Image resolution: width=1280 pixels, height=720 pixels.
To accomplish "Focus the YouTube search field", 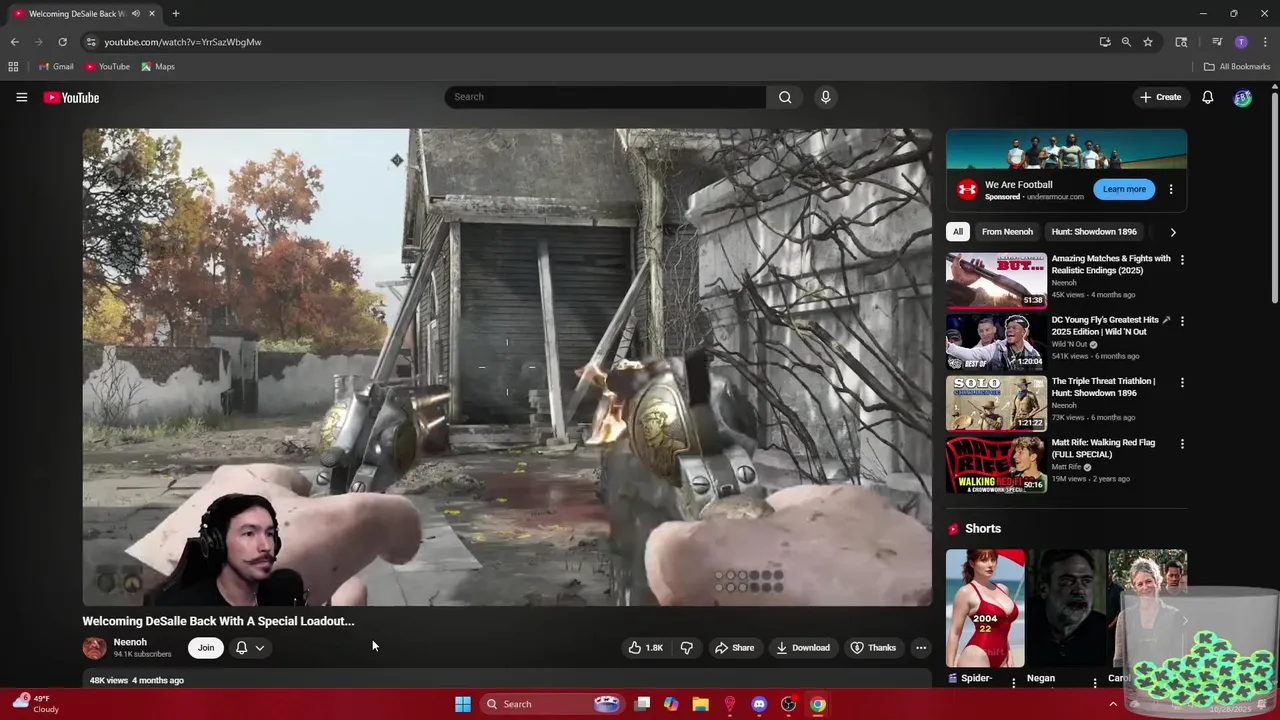I will pyautogui.click(x=605, y=97).
